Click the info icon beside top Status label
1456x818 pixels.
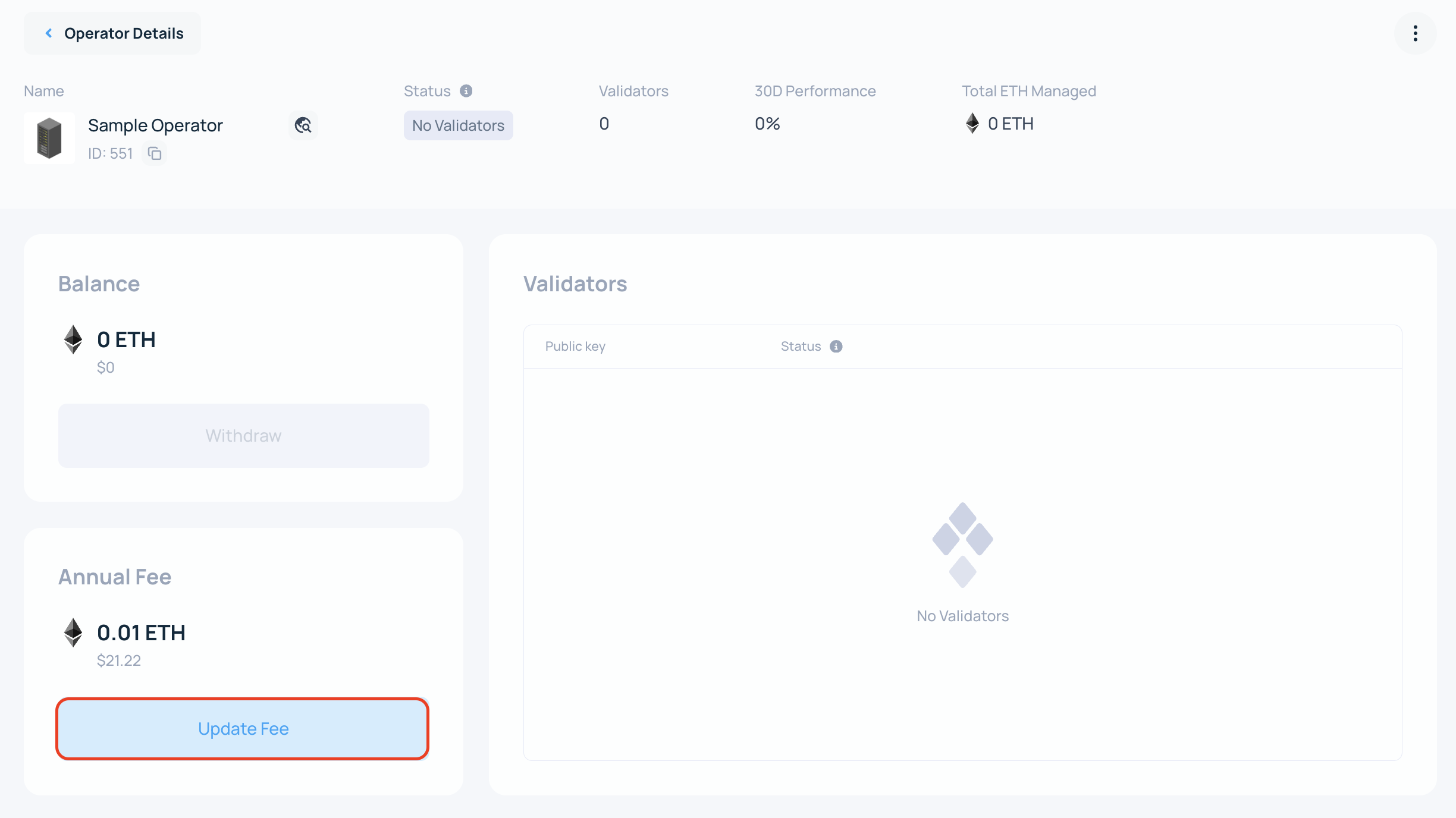(x=466, y=91)
